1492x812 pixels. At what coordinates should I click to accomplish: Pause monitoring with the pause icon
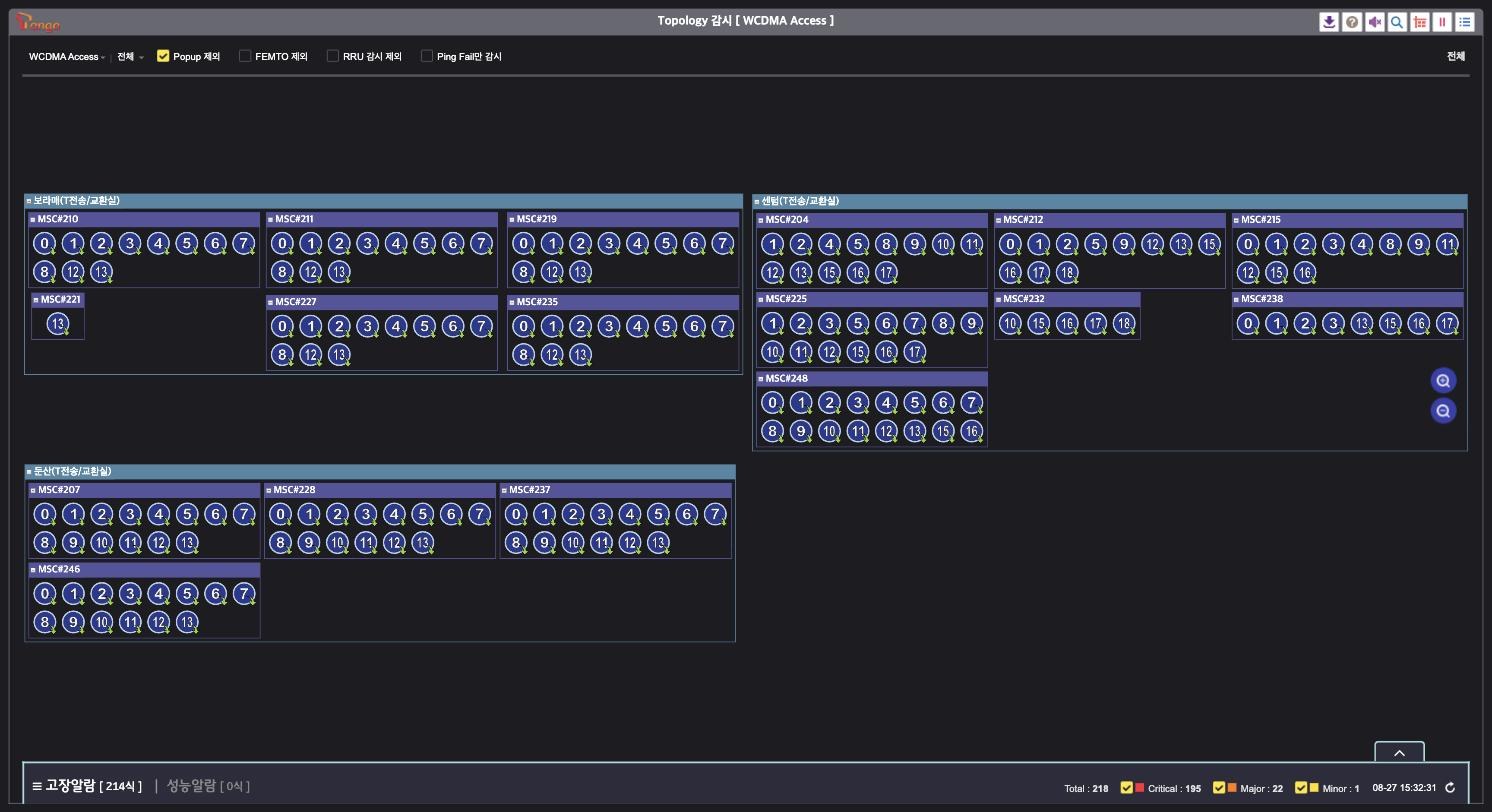point(1442,22)
